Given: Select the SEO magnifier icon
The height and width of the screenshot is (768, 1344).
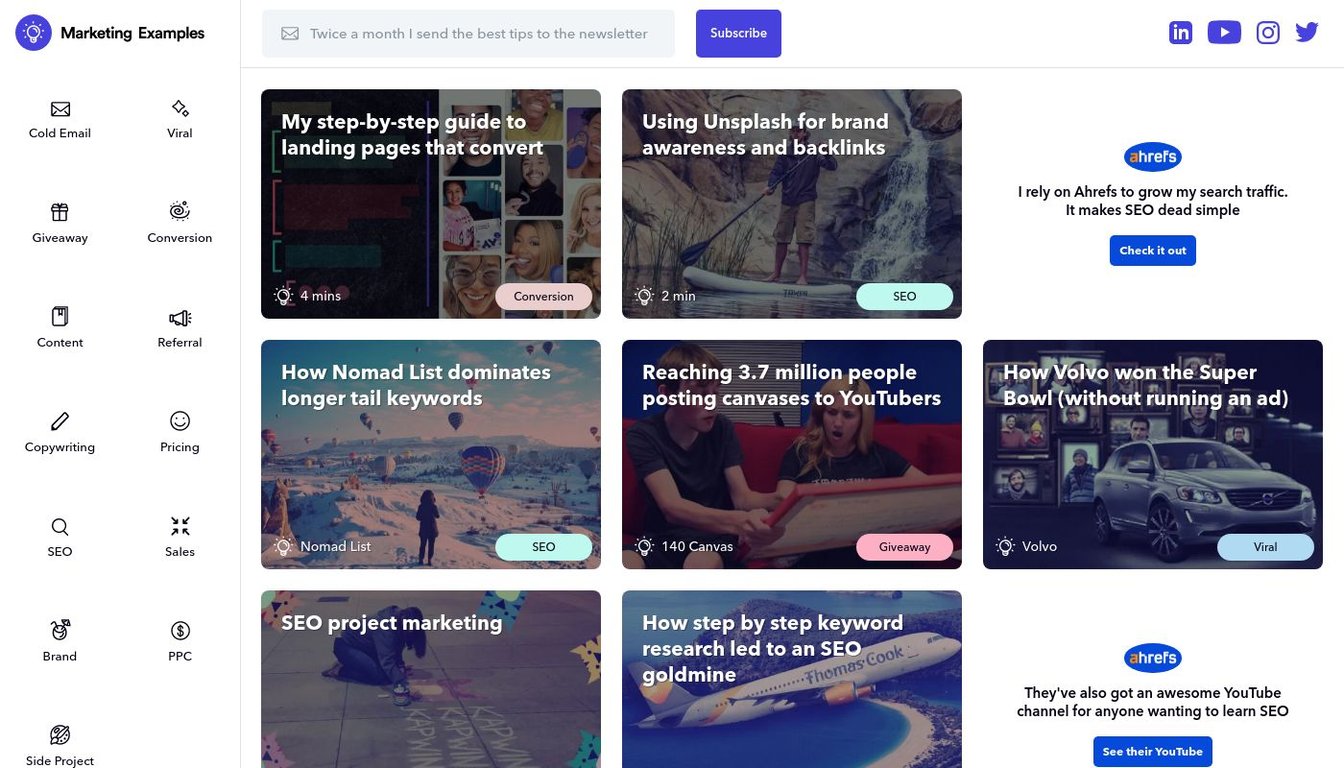Looking at the screenshot, I should 60,526.
